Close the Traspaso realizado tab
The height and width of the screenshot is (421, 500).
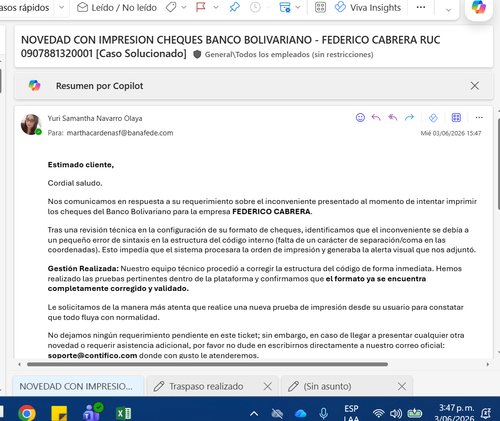coord(267,386)
